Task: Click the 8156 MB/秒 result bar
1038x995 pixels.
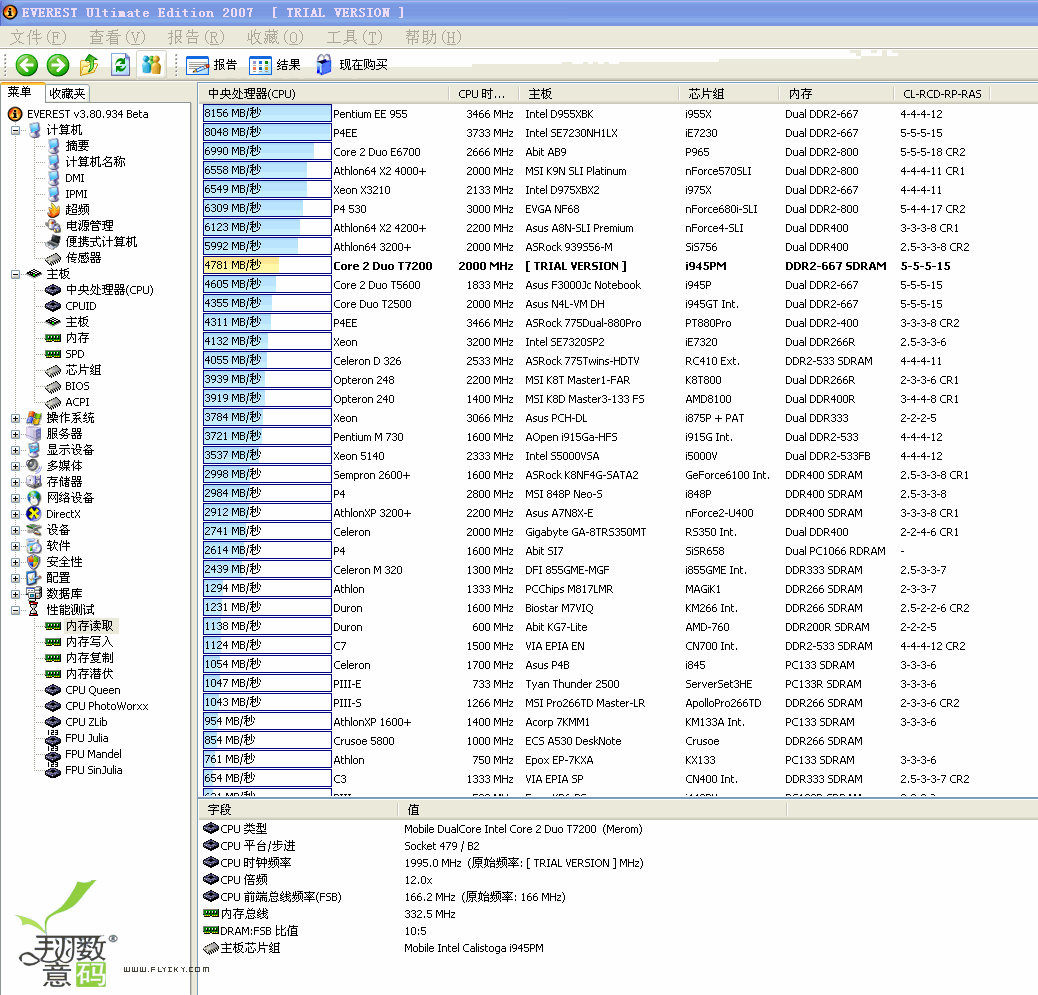Action: tap(267, 114)
